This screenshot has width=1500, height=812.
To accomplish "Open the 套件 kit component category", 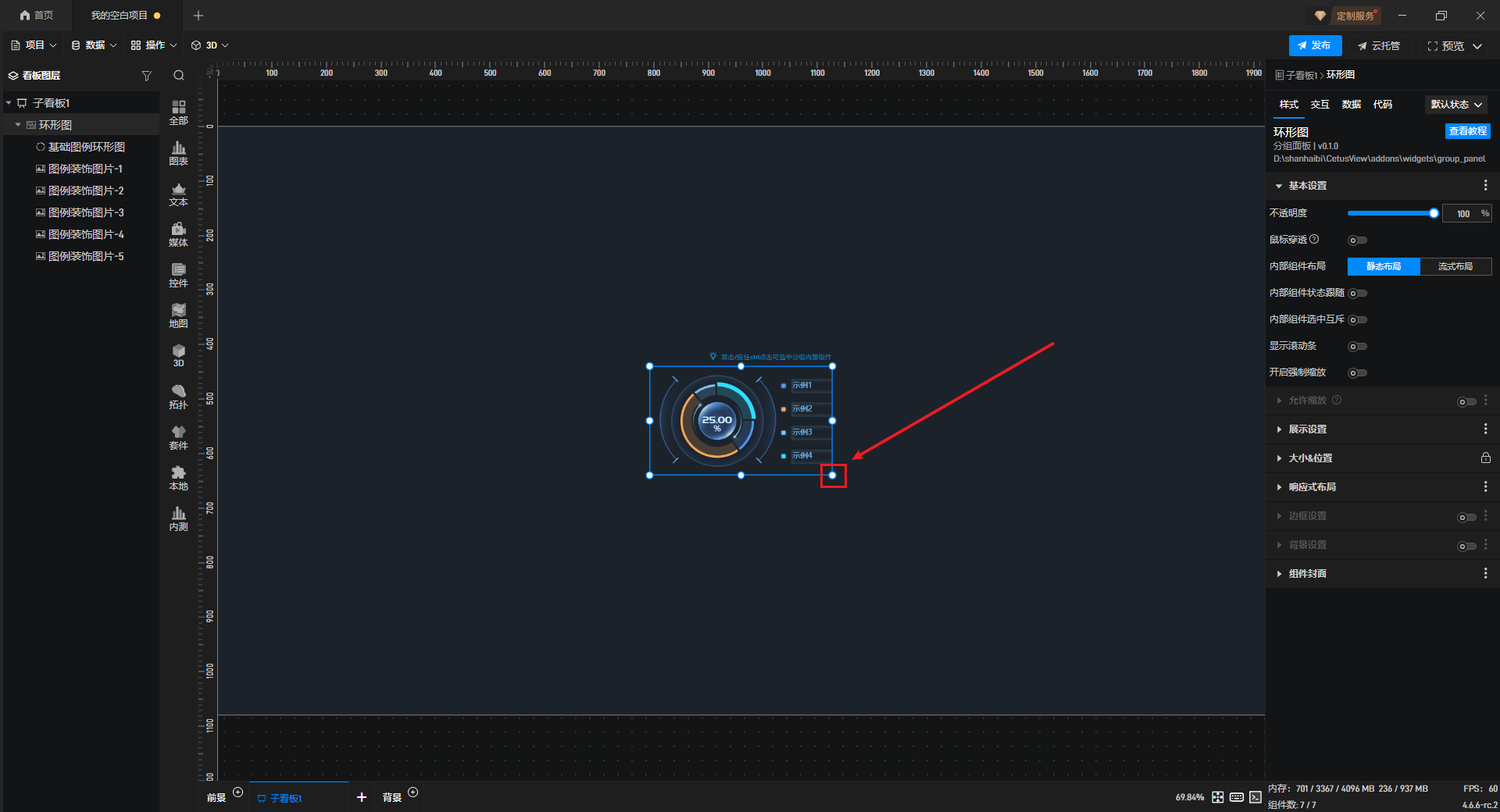I will point(179,437).
